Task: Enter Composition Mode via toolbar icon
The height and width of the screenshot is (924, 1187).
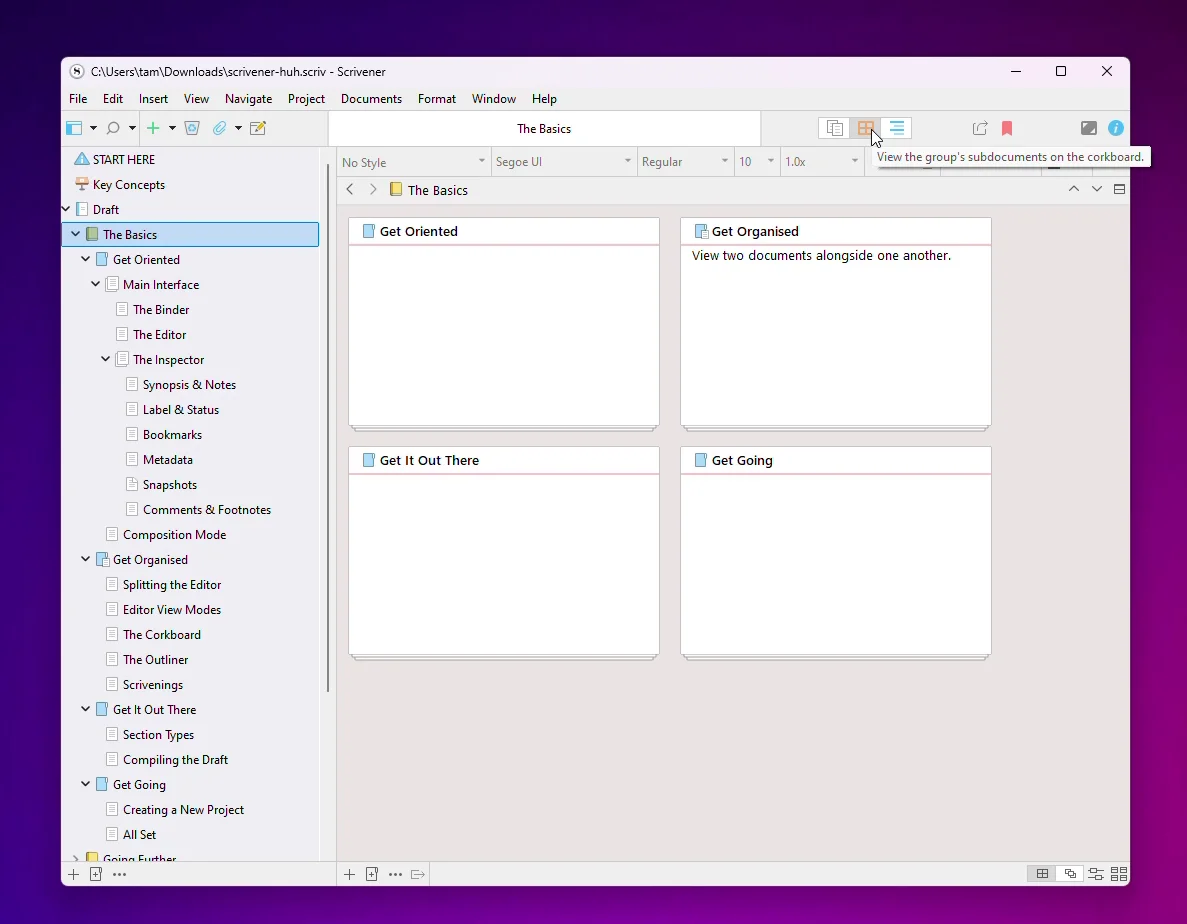Action: tap(1089, 128)
